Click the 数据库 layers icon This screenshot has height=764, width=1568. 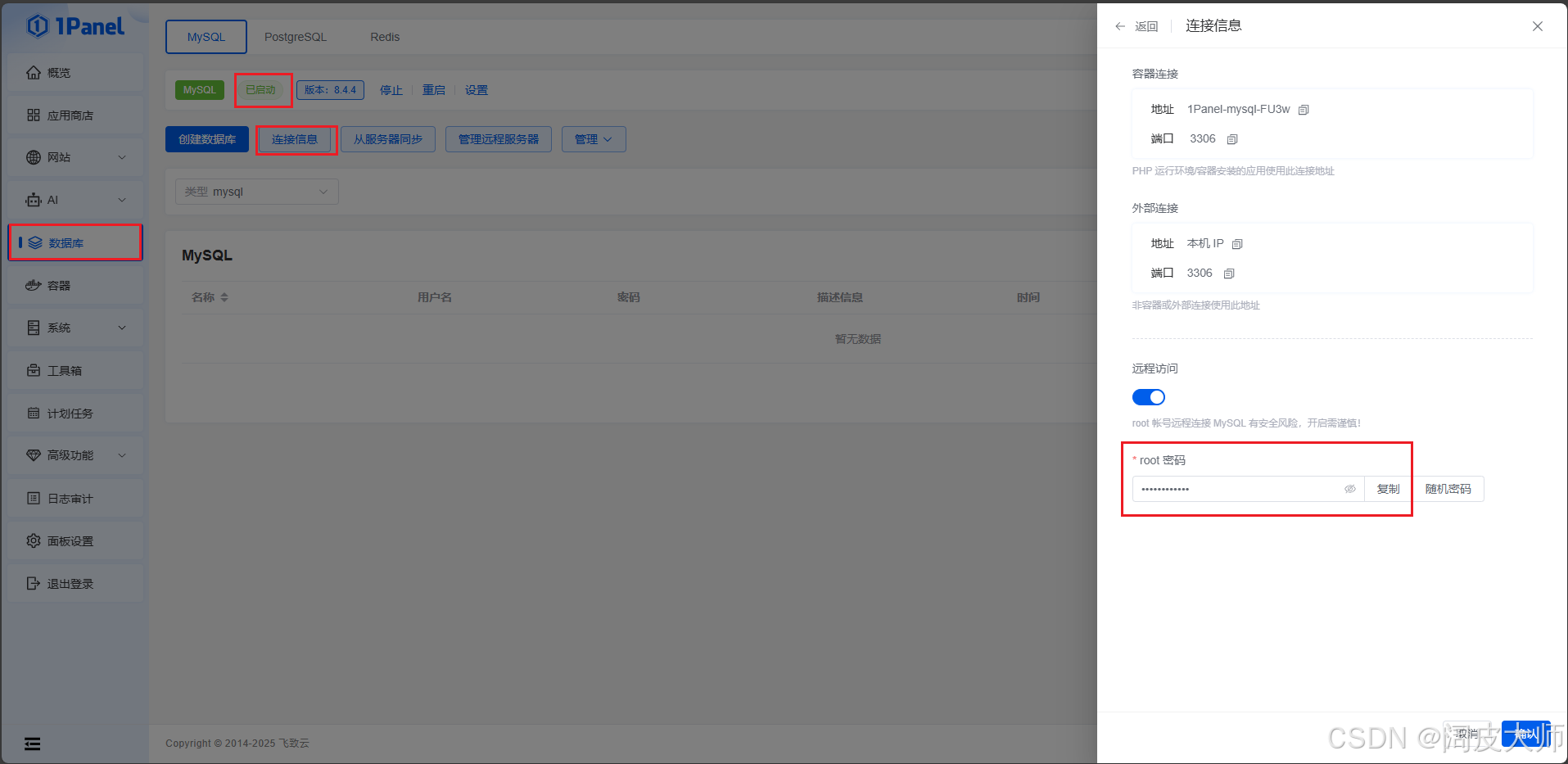click(x=35, y=243)
